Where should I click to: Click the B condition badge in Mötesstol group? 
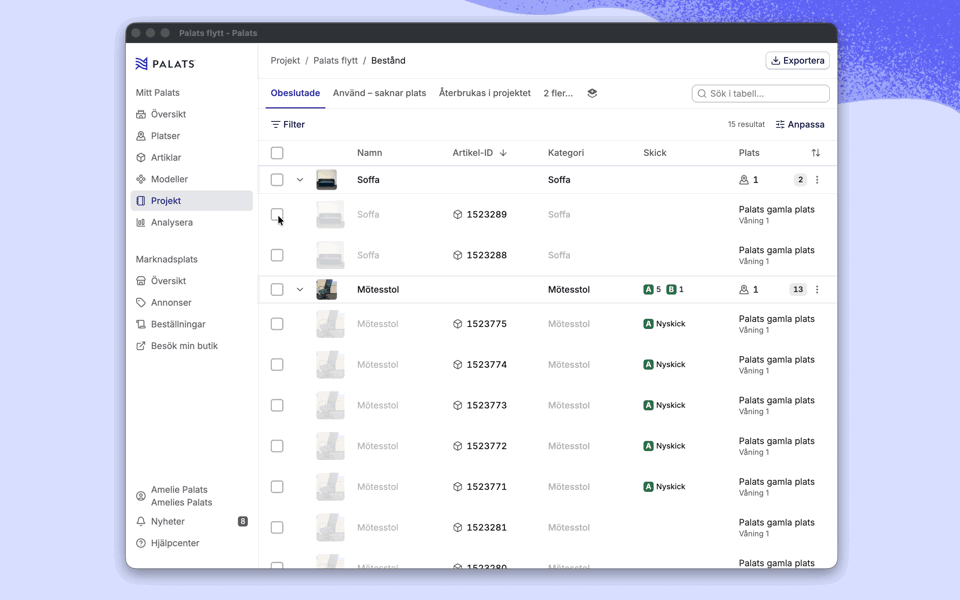672,290
